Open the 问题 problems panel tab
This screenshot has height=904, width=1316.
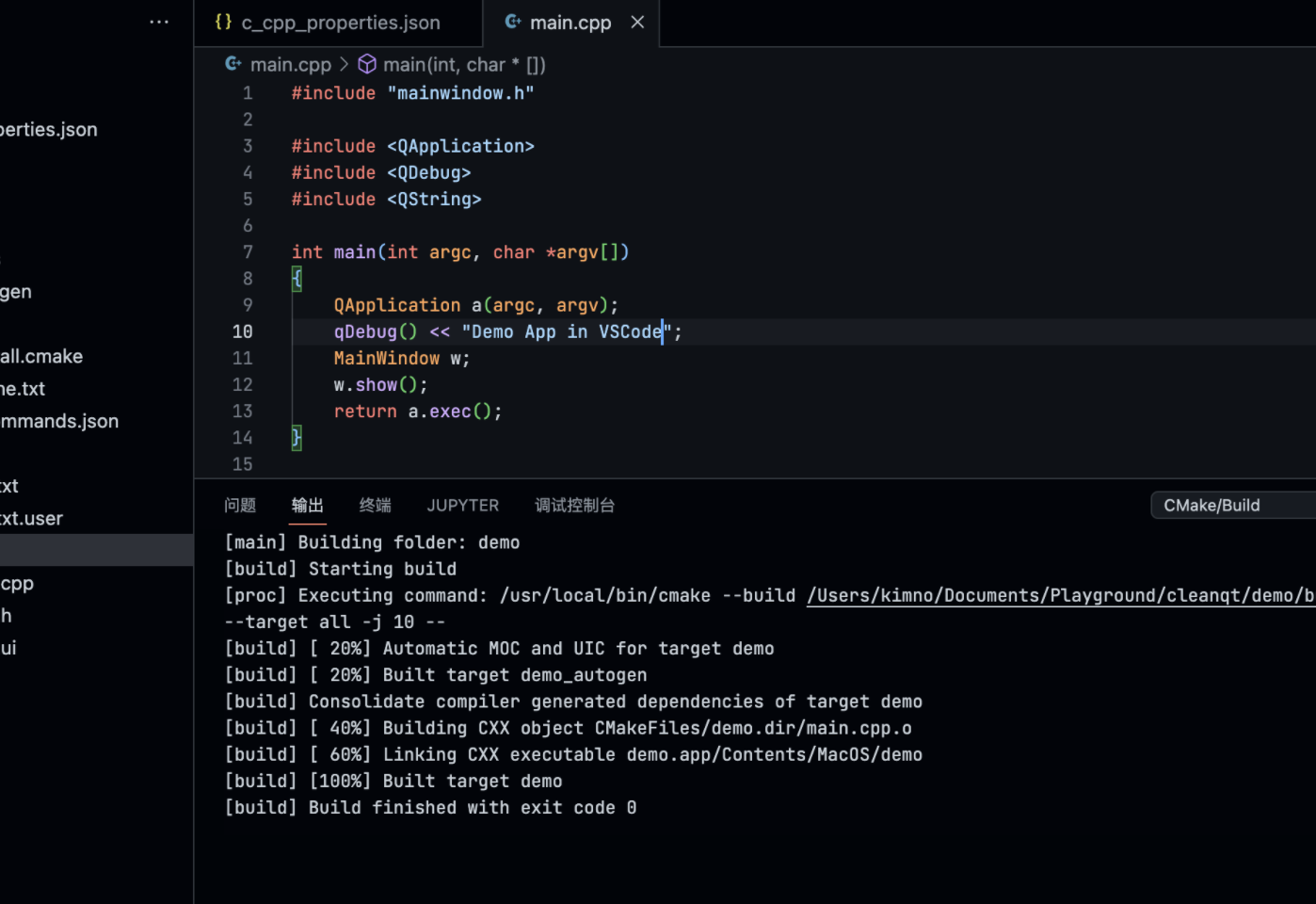[240, 505]
